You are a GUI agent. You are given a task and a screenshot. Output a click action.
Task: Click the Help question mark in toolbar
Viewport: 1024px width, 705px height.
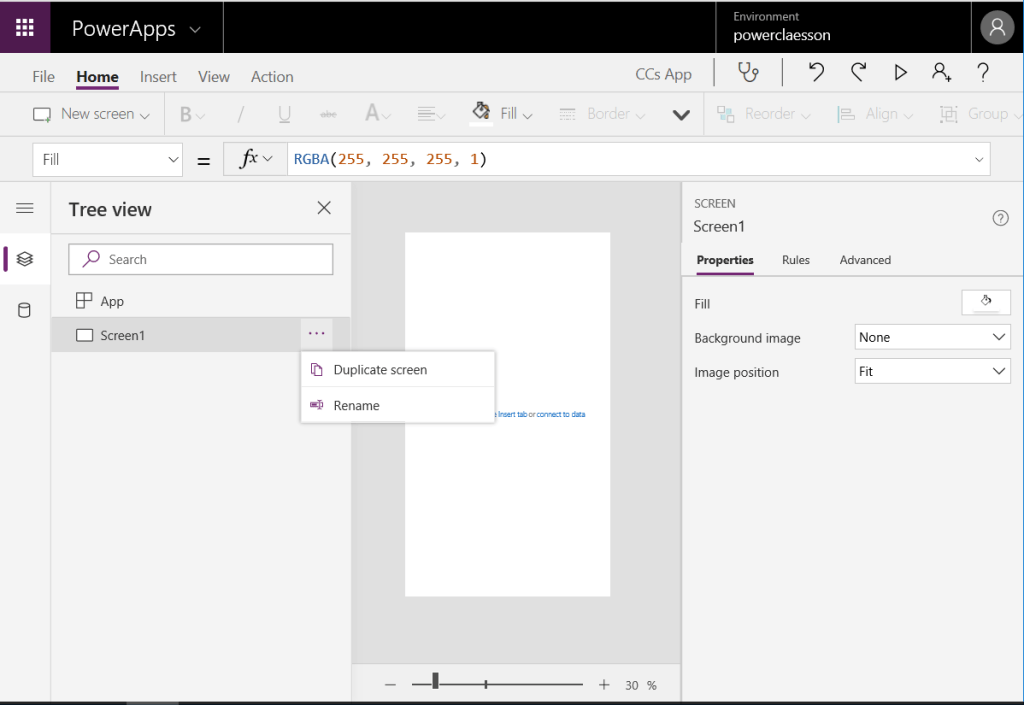coord(983,72)
